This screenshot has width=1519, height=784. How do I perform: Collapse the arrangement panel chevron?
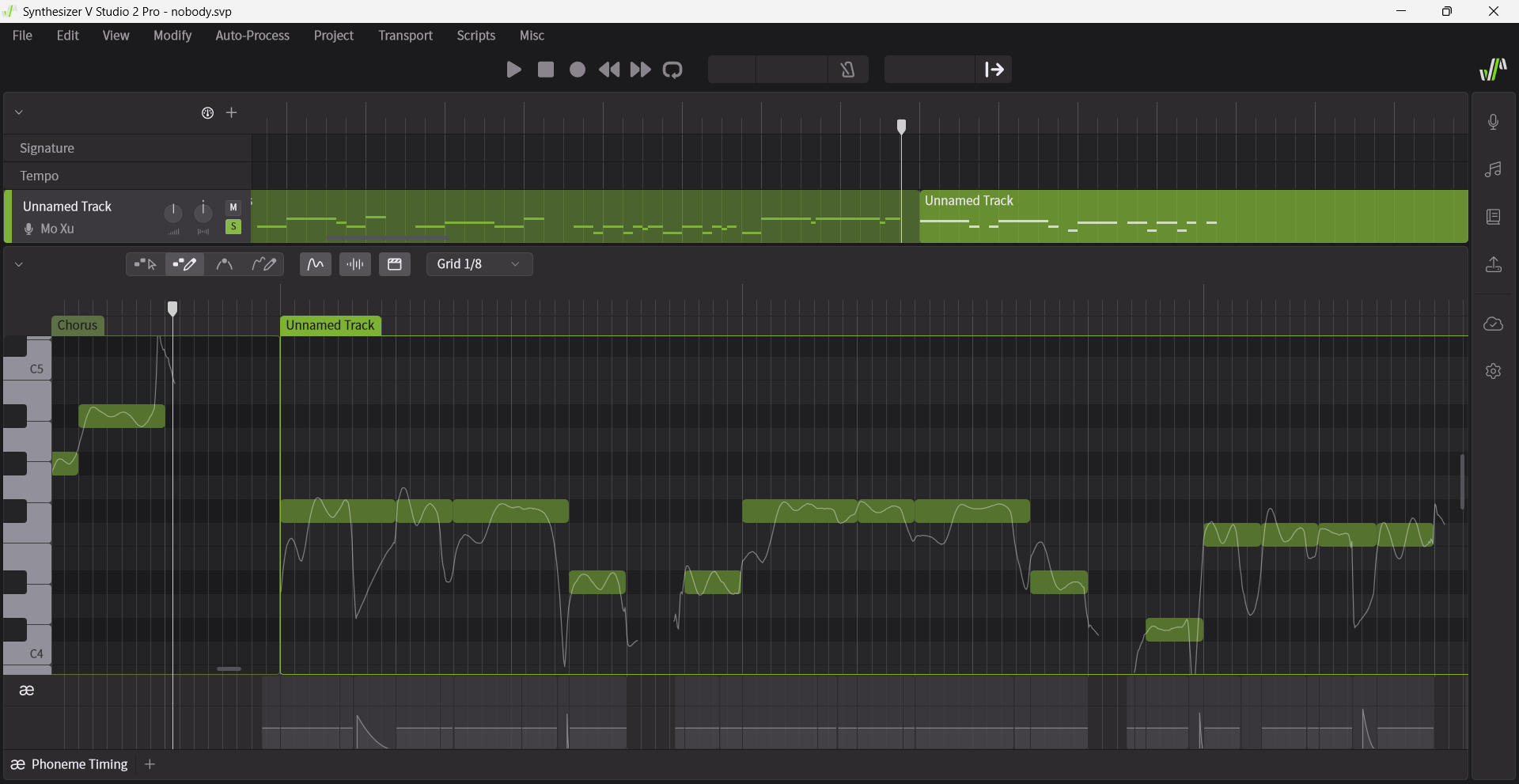pos(19,112)
